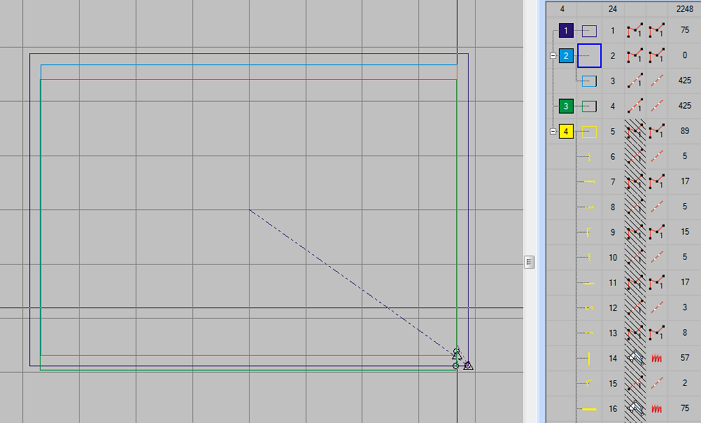Click the triangle marker at the design's bottom-right corner
Screen dimensions: 701x423
pos(468,366)
